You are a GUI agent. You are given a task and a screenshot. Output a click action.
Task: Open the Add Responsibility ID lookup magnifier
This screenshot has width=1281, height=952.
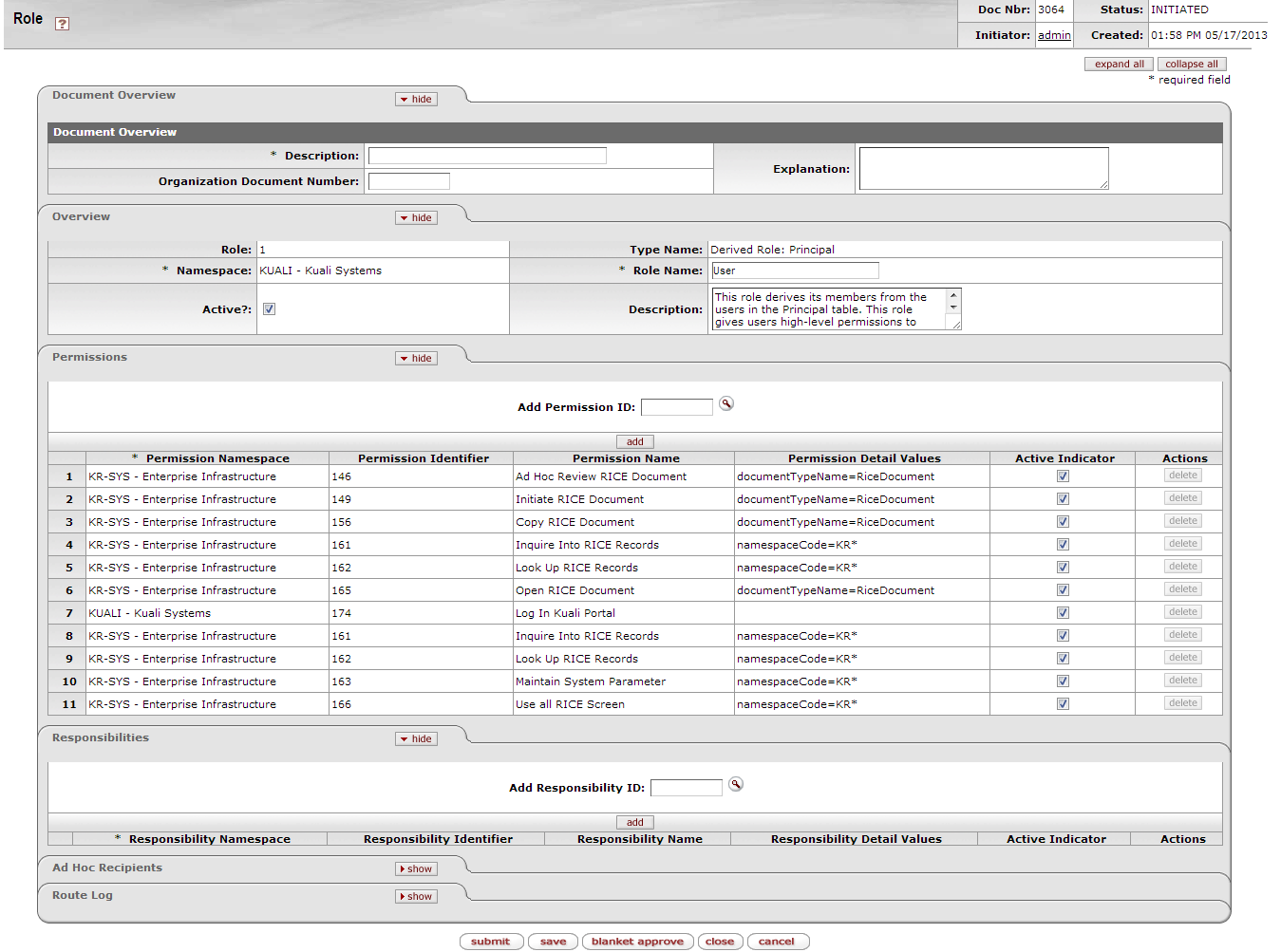click(x=736, y=785)
